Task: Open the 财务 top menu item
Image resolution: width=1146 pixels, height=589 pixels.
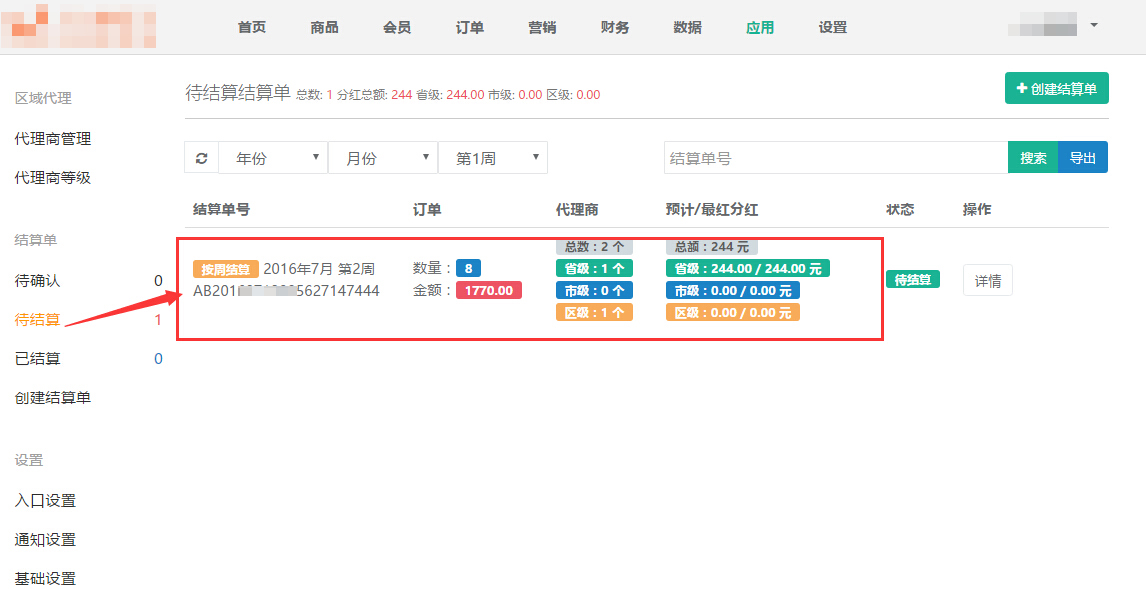Action: click(615, 27)
